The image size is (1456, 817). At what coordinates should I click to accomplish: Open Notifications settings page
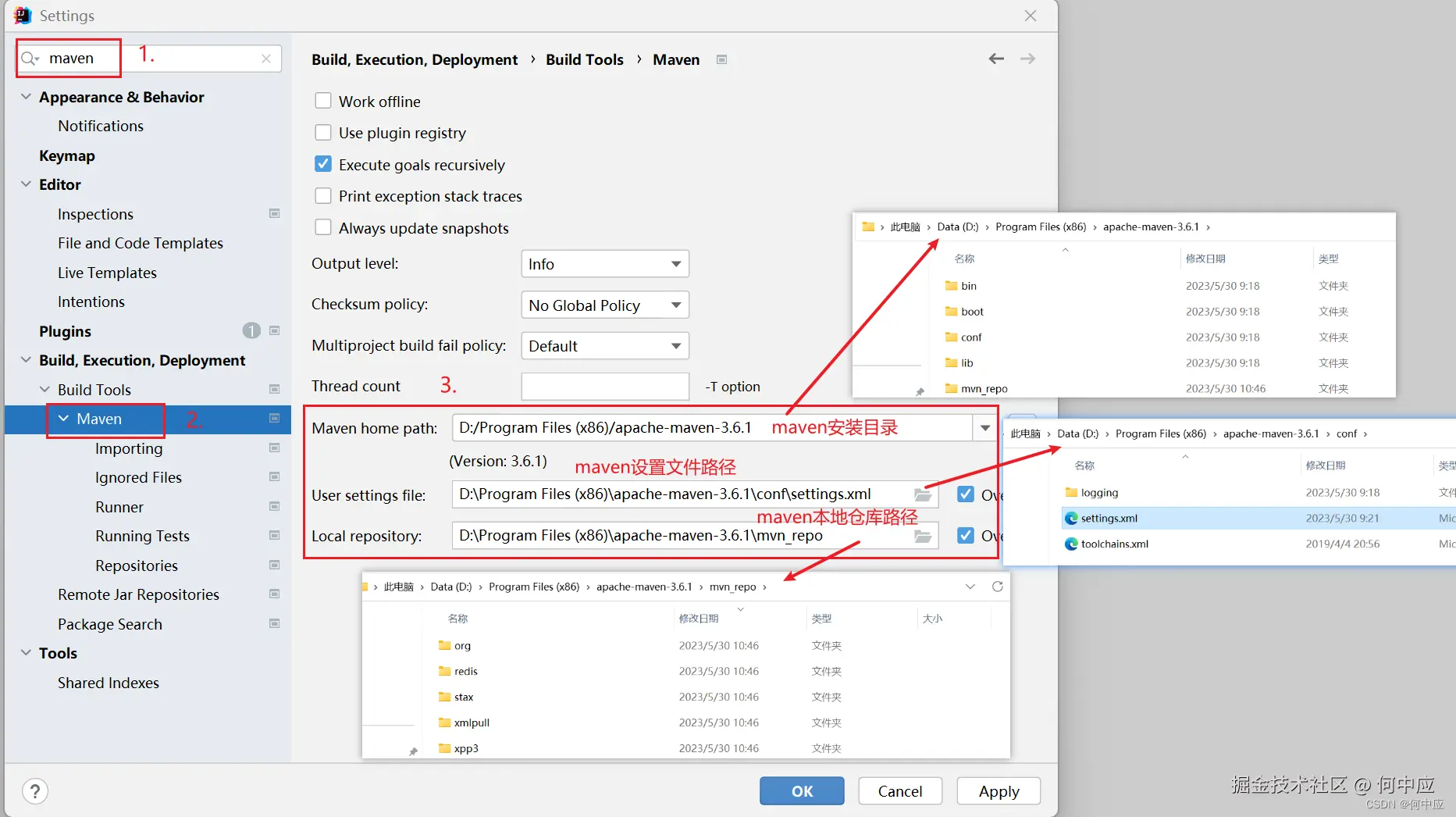pos(101,126)
